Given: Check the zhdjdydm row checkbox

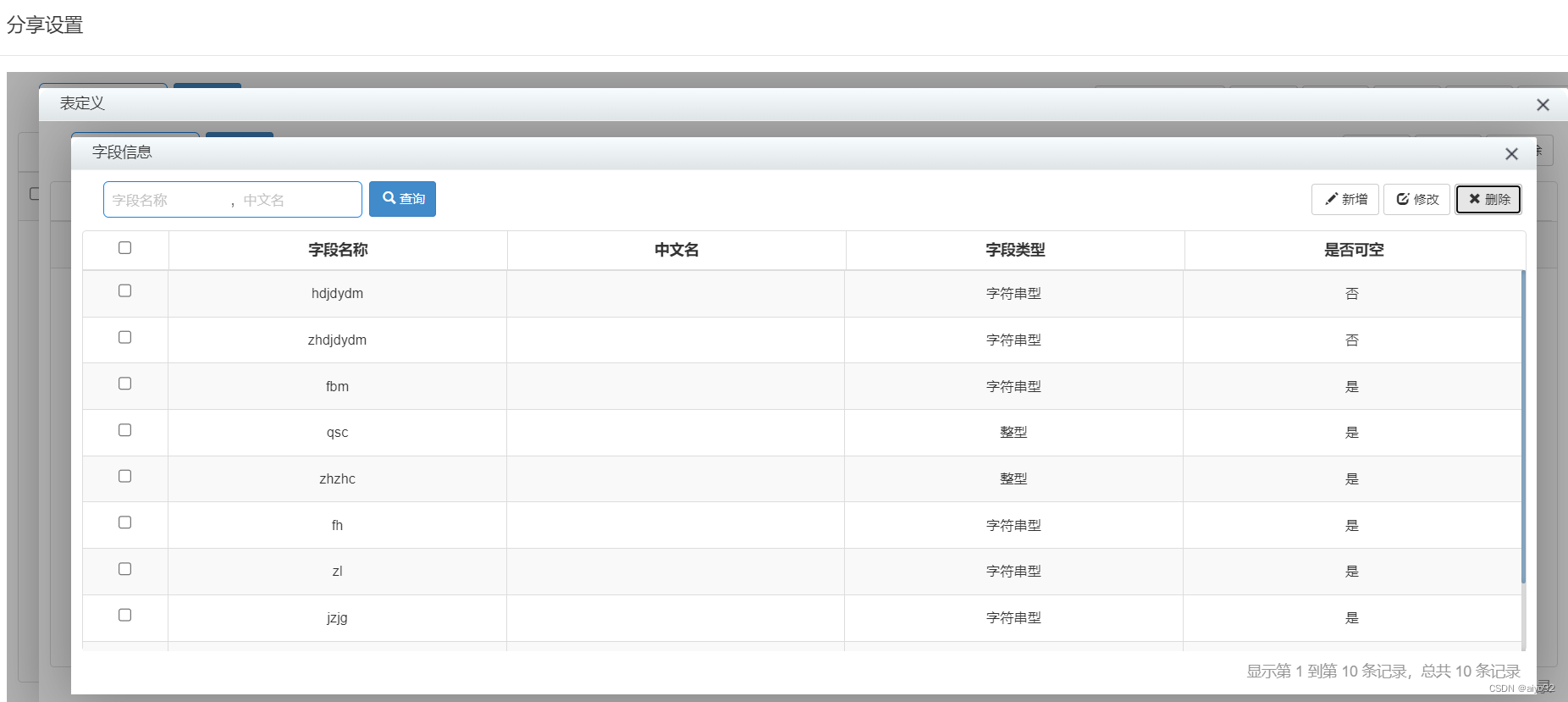Looking at the screenshot, I should click(124, 337).
